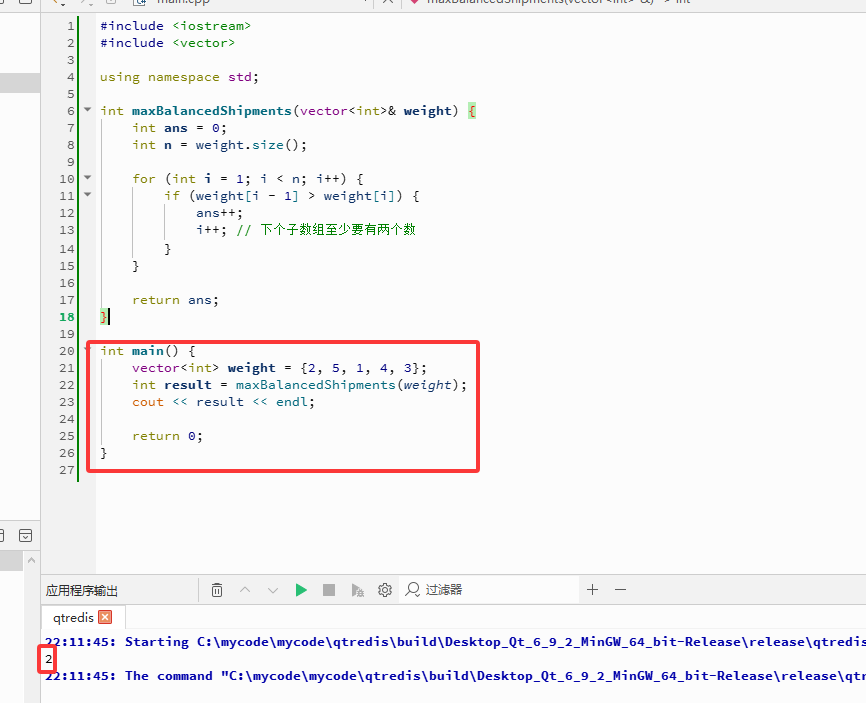Go to previous output item with the up arrow

tap(245, 590)
